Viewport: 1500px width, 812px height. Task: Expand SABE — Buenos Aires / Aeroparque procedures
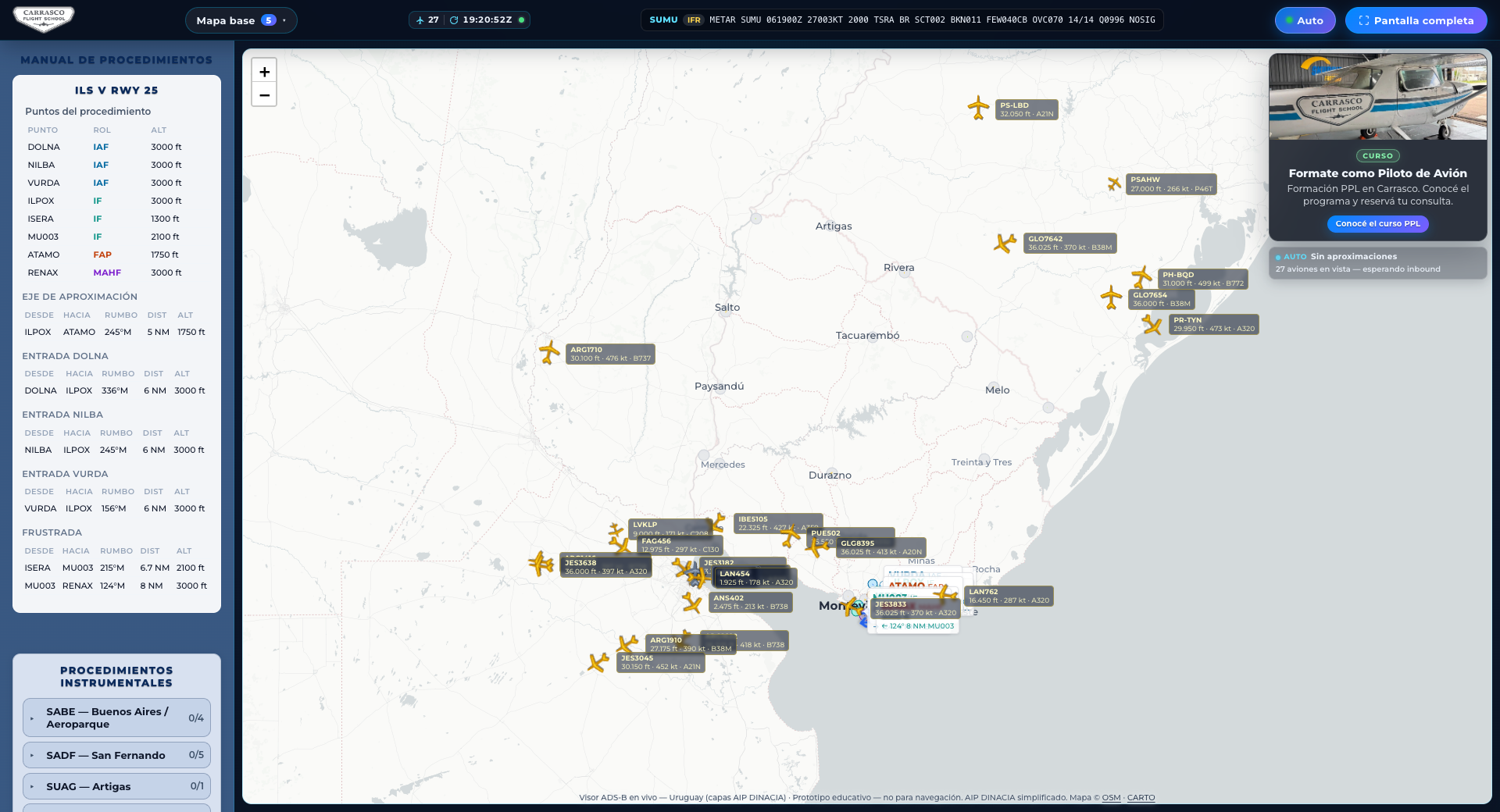(x=116, y=718)
